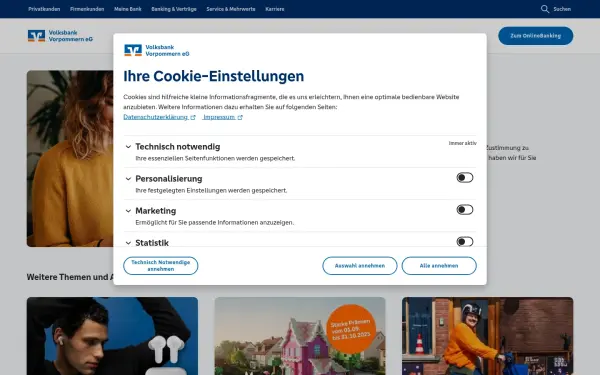Image resolution: width=600 pixels, height=375 pixels.
Task: Click Technisch Notwendige annehmen button
Action: tap(161, 266)
